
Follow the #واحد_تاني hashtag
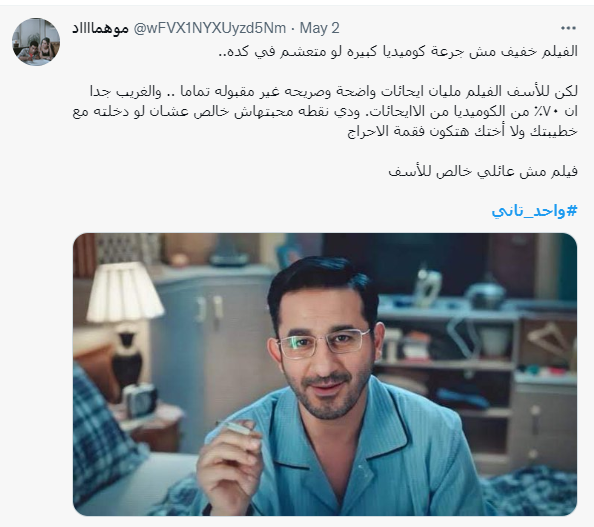click(535, 211)
